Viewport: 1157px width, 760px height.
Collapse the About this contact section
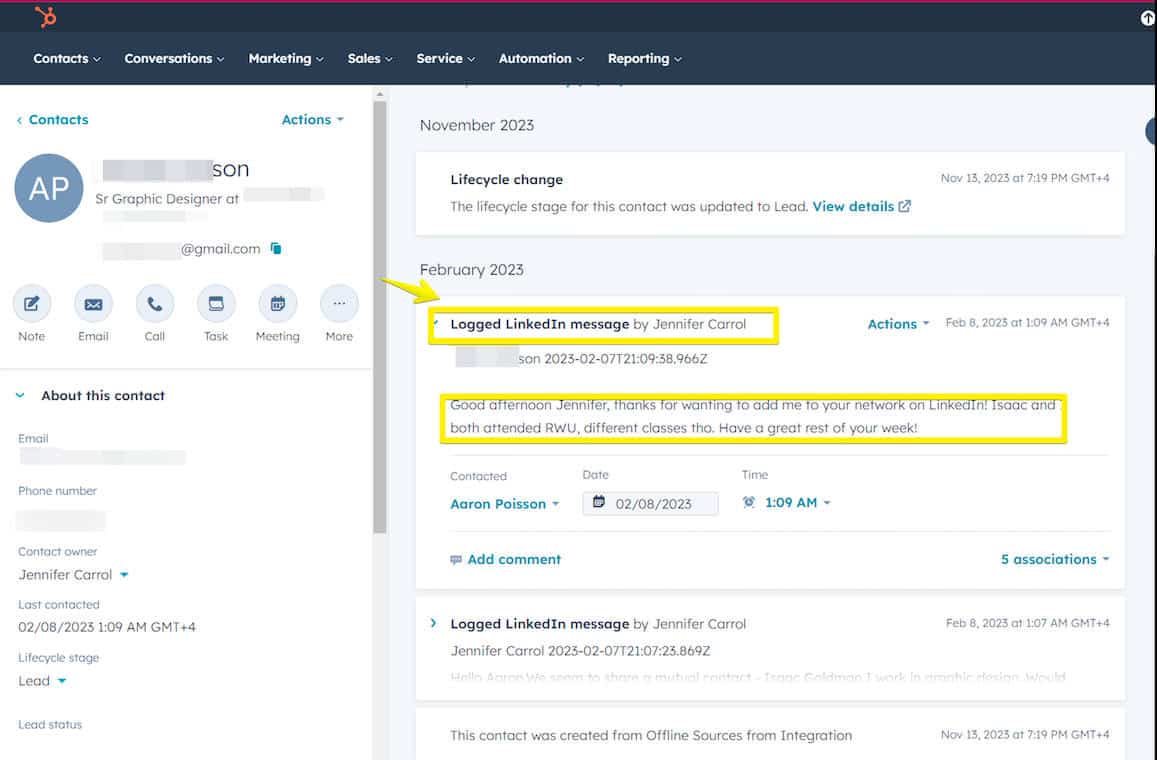click(20, 395)
